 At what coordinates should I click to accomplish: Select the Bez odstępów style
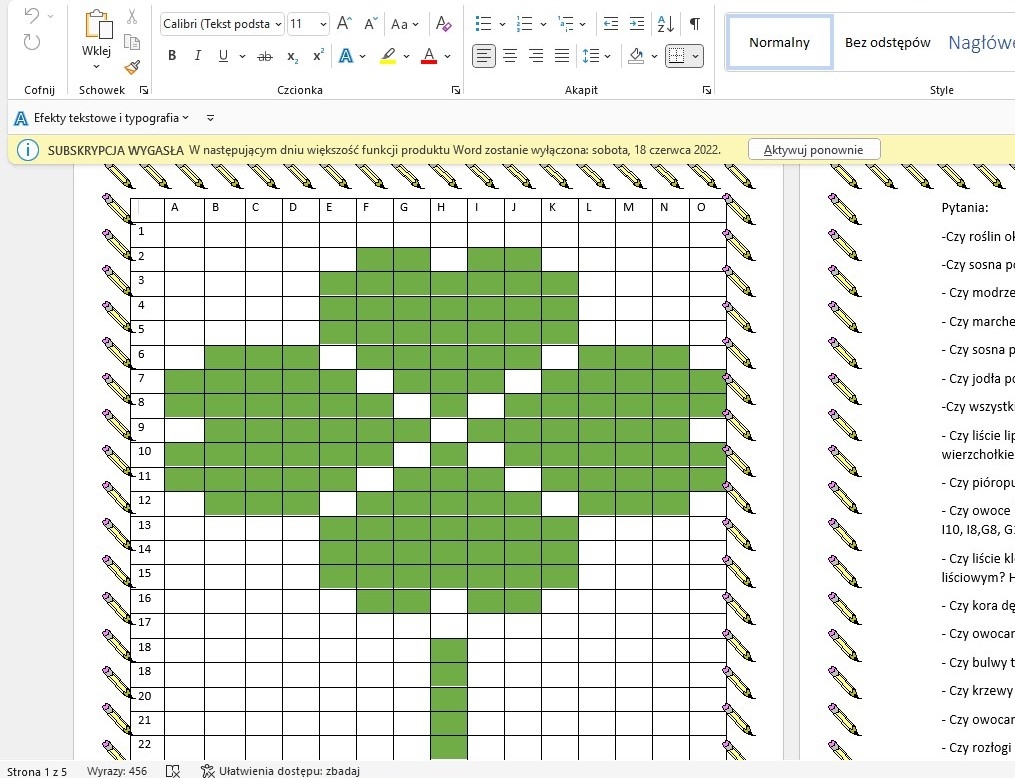point(887,42)
